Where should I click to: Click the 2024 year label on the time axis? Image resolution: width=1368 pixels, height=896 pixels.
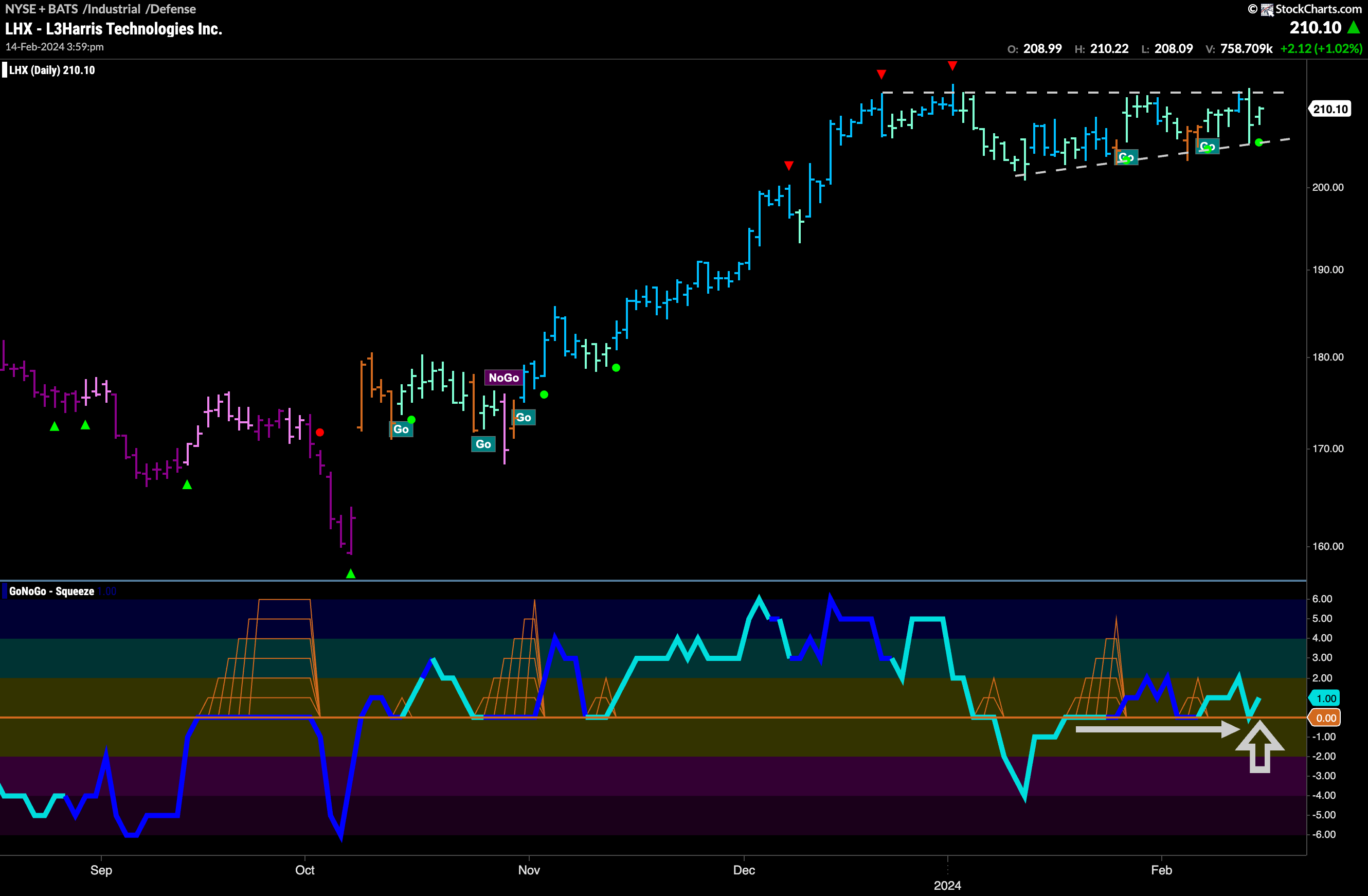pos(947,886)
